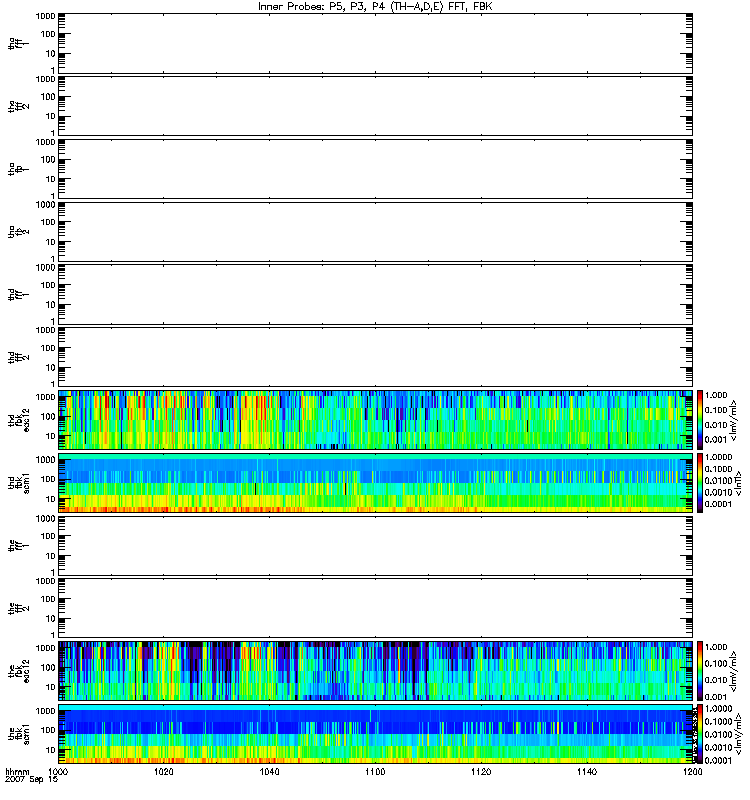The height and width of the screenshot is (800, 750).
Task: Click the 1200 time axis label
Action: [x=692, y=771]
